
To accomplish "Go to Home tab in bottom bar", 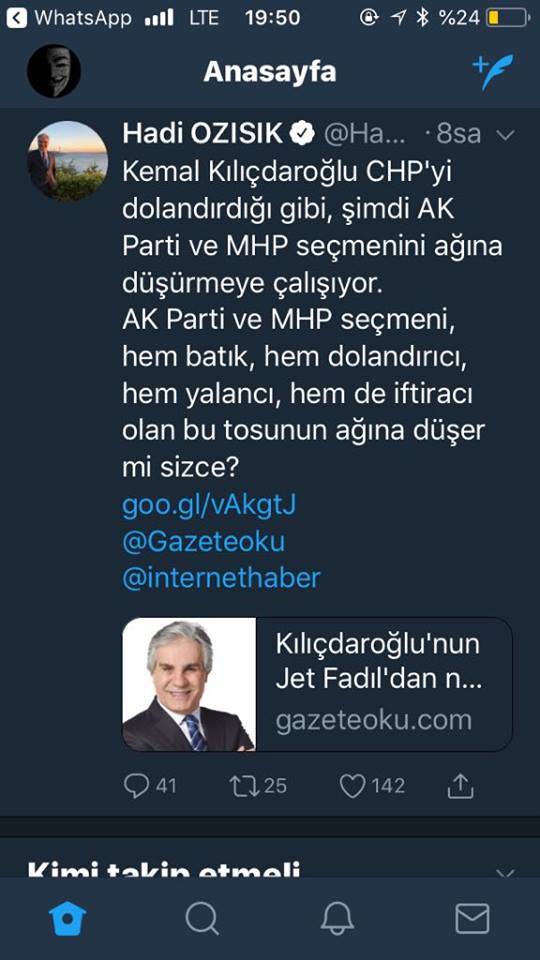I will [x=67, y=919].
